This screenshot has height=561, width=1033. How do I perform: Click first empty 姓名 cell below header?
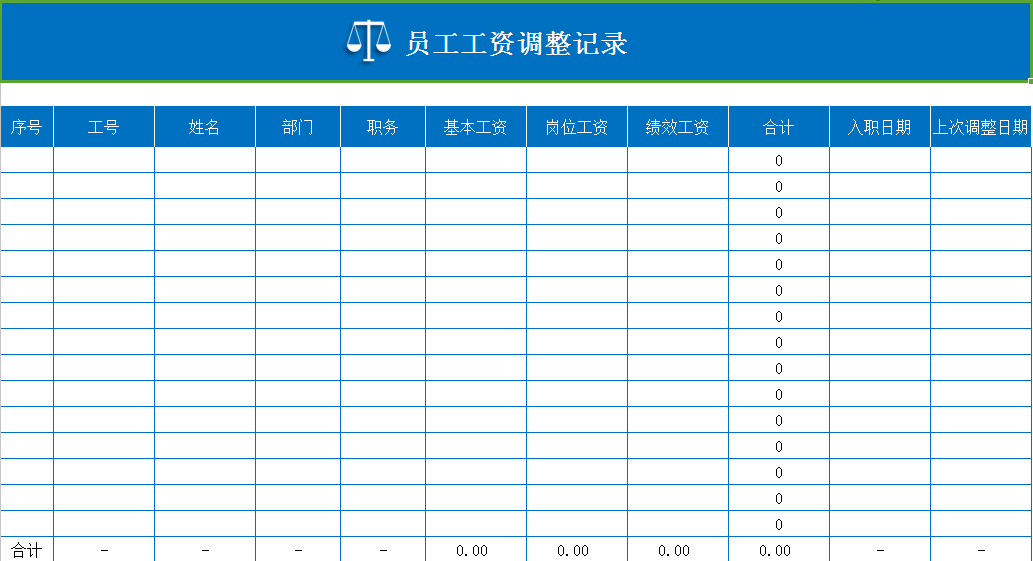[205, 160]
